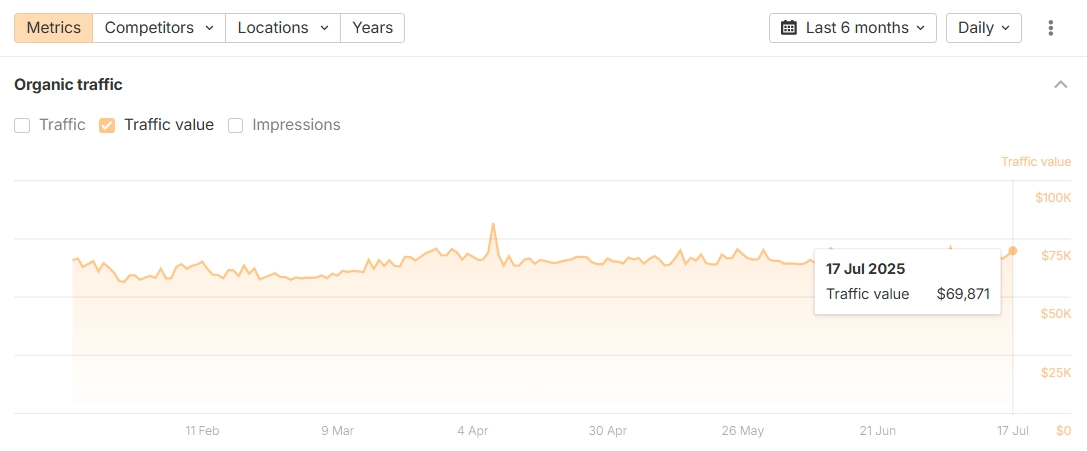Expand the Locations dropdown
This screenshot has height=451, width=1087.
(283, 28)
